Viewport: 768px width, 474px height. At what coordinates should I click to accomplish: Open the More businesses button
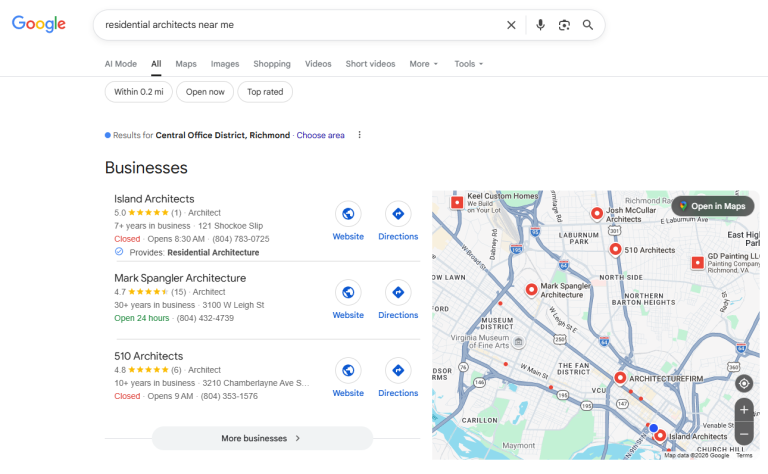(263, 438)
